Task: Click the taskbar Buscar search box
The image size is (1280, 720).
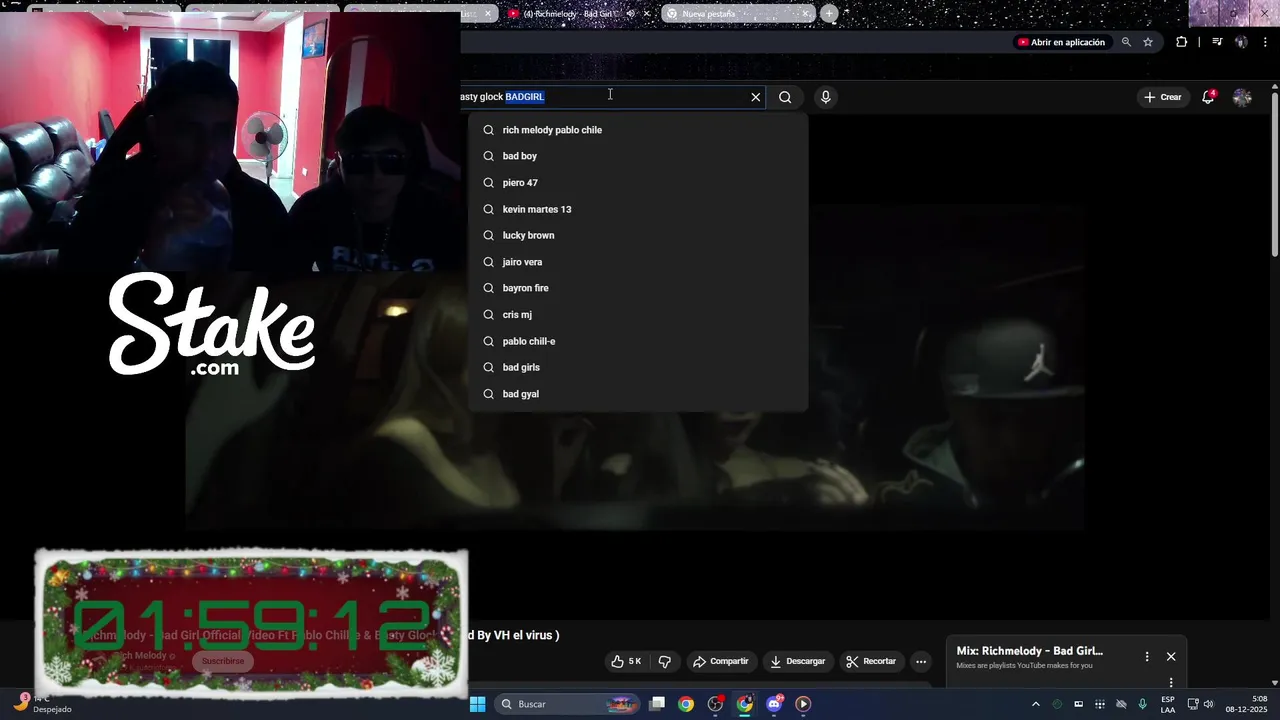Action: click(x=567, y=704)
